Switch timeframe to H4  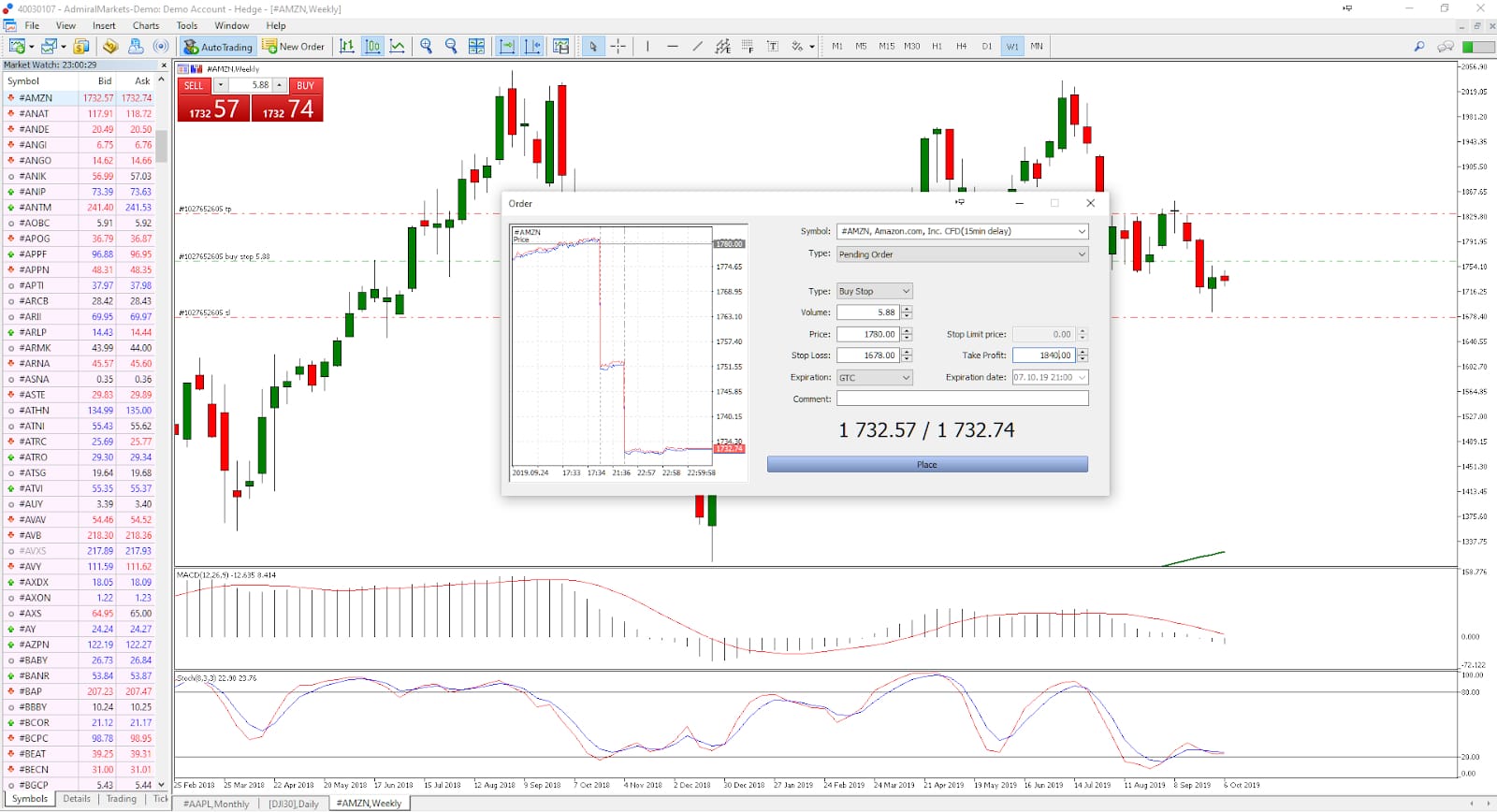tap(961, 46)
